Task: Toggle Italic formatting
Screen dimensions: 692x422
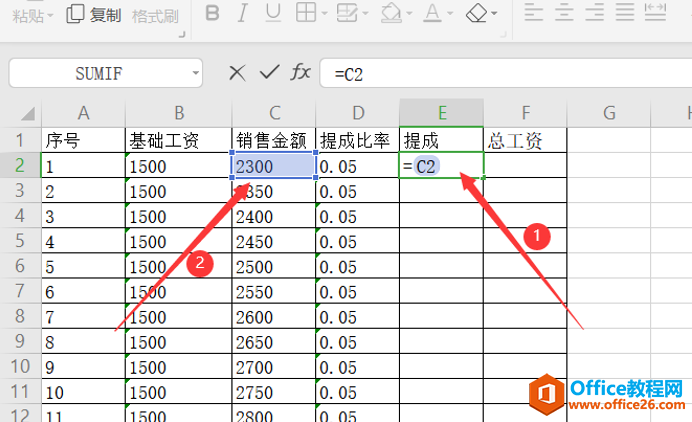Action: tap(242, 13)
